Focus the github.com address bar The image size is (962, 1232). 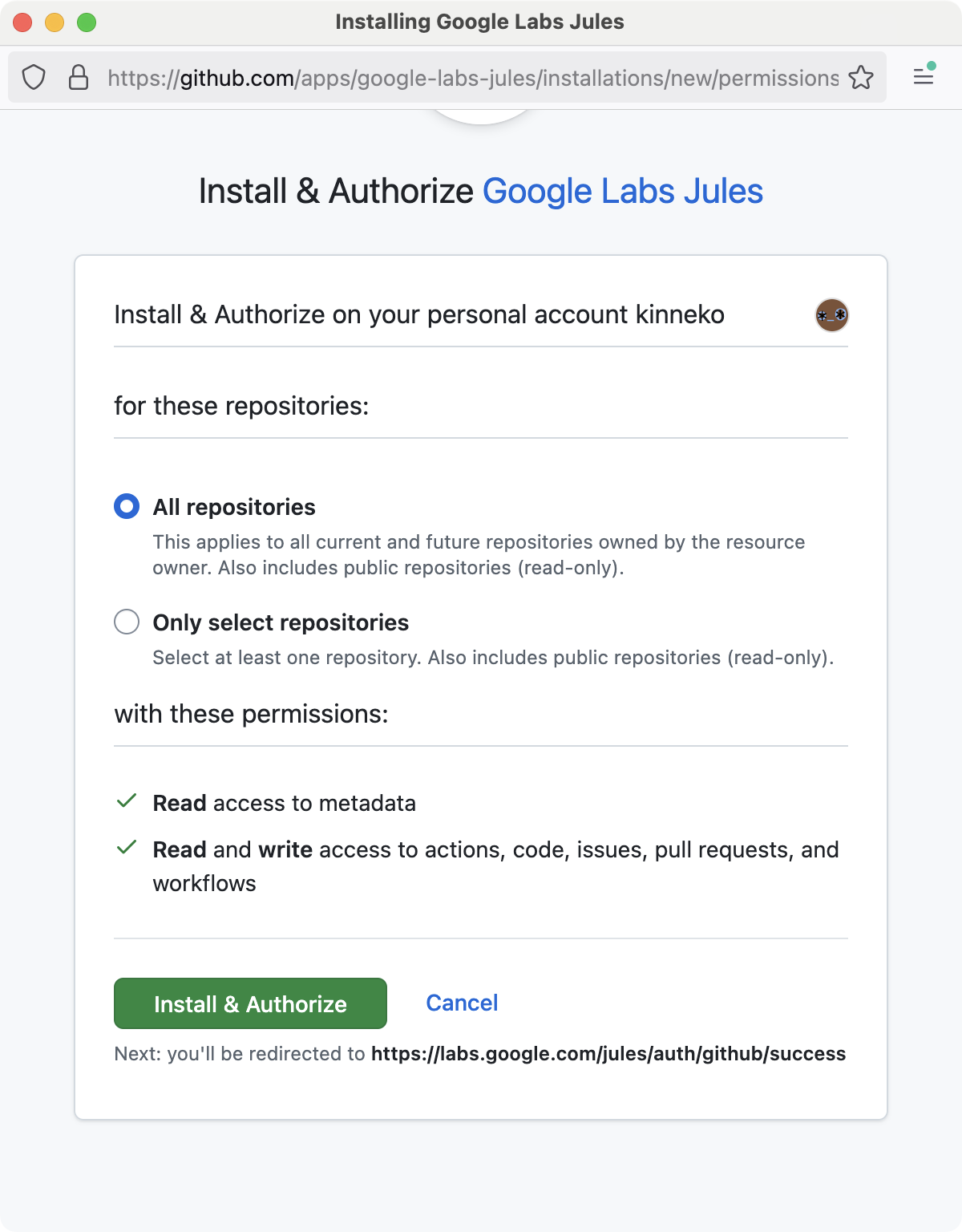coord(473,78)
